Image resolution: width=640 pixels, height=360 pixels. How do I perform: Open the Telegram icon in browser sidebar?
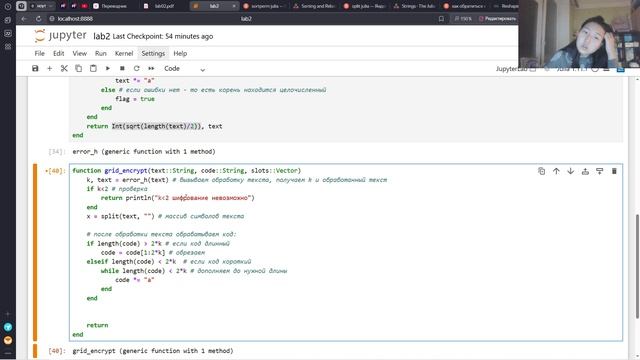(x=8, y=327)
